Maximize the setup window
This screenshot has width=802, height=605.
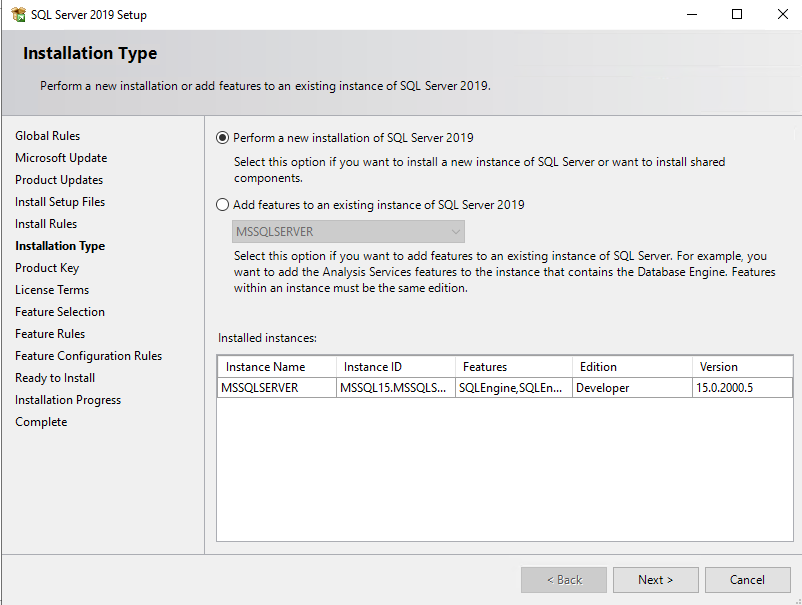[x=737, y=15]
